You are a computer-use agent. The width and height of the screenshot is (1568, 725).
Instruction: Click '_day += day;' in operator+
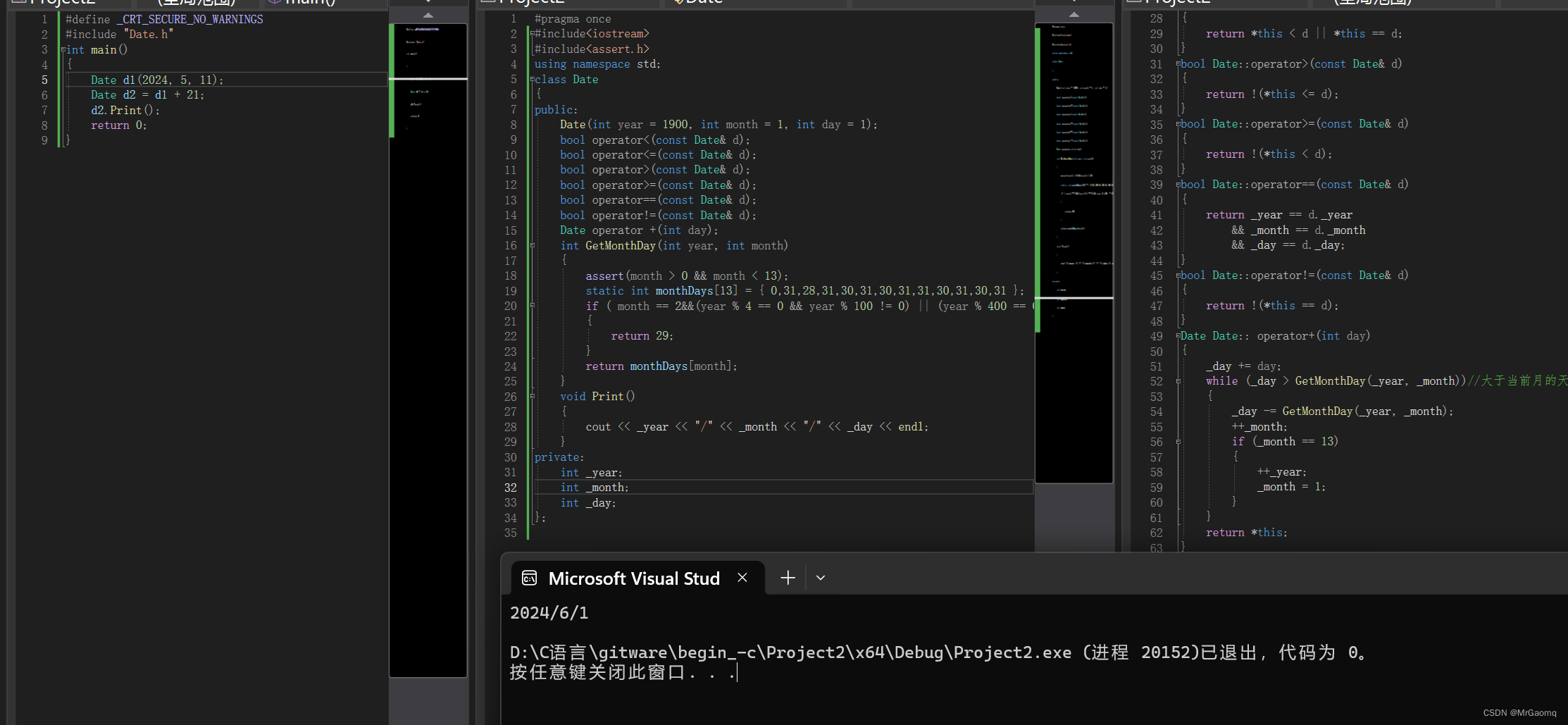tap(1243, 366)
